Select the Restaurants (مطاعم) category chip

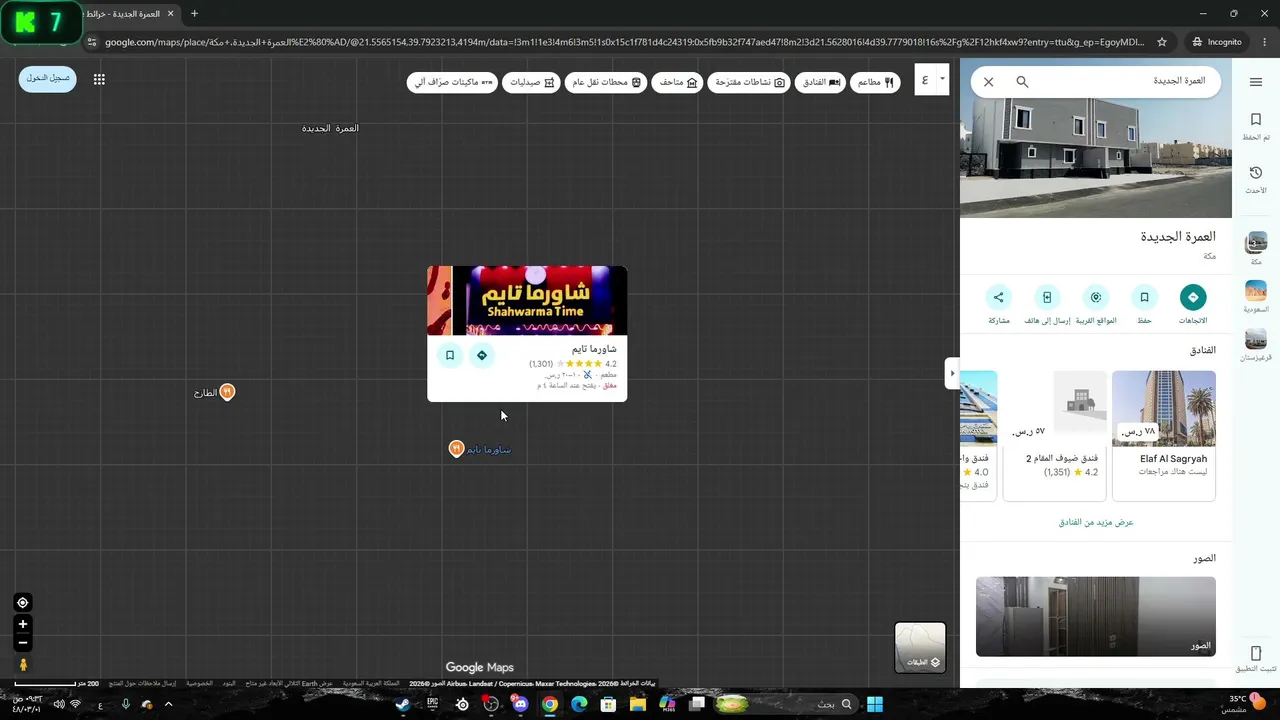[875, 82]
